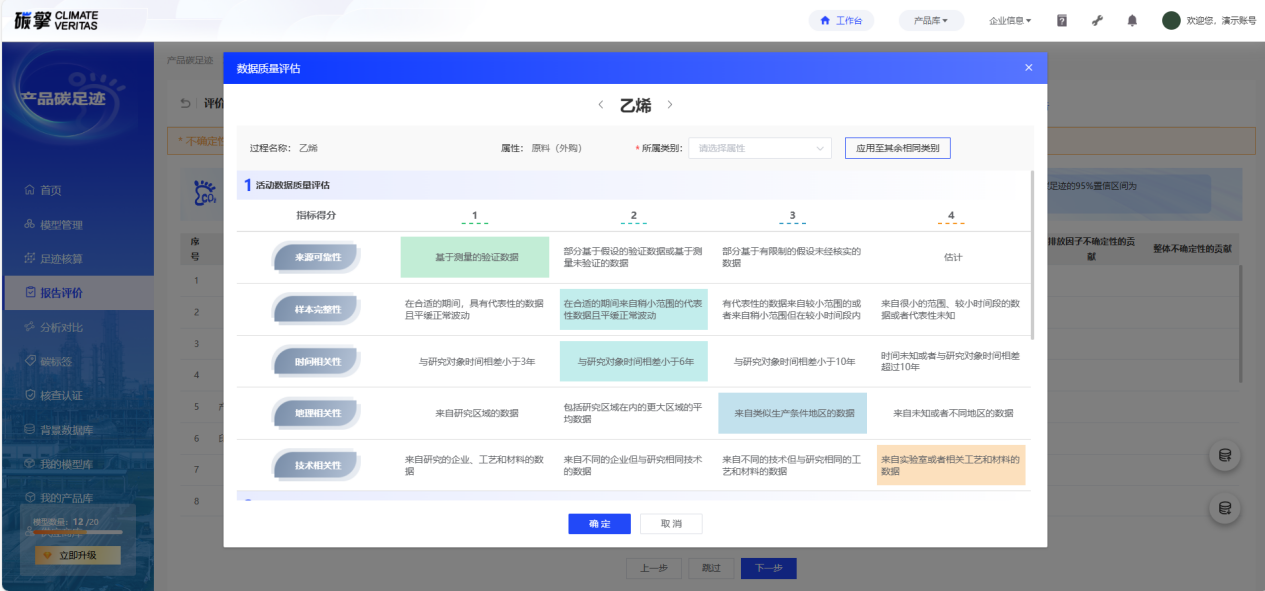Image resolution: width=1265 pixels, height=591 pixels.
Task: Expand the 企业信息 dropdown menu
Action: 1010,20
